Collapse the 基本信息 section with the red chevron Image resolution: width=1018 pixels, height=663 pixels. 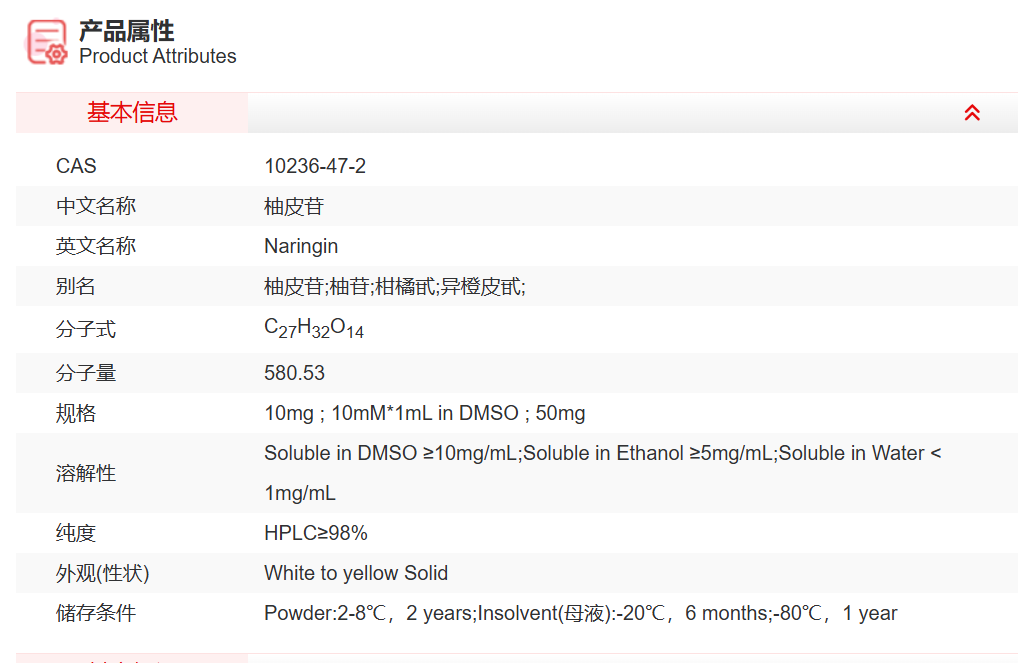972,113
